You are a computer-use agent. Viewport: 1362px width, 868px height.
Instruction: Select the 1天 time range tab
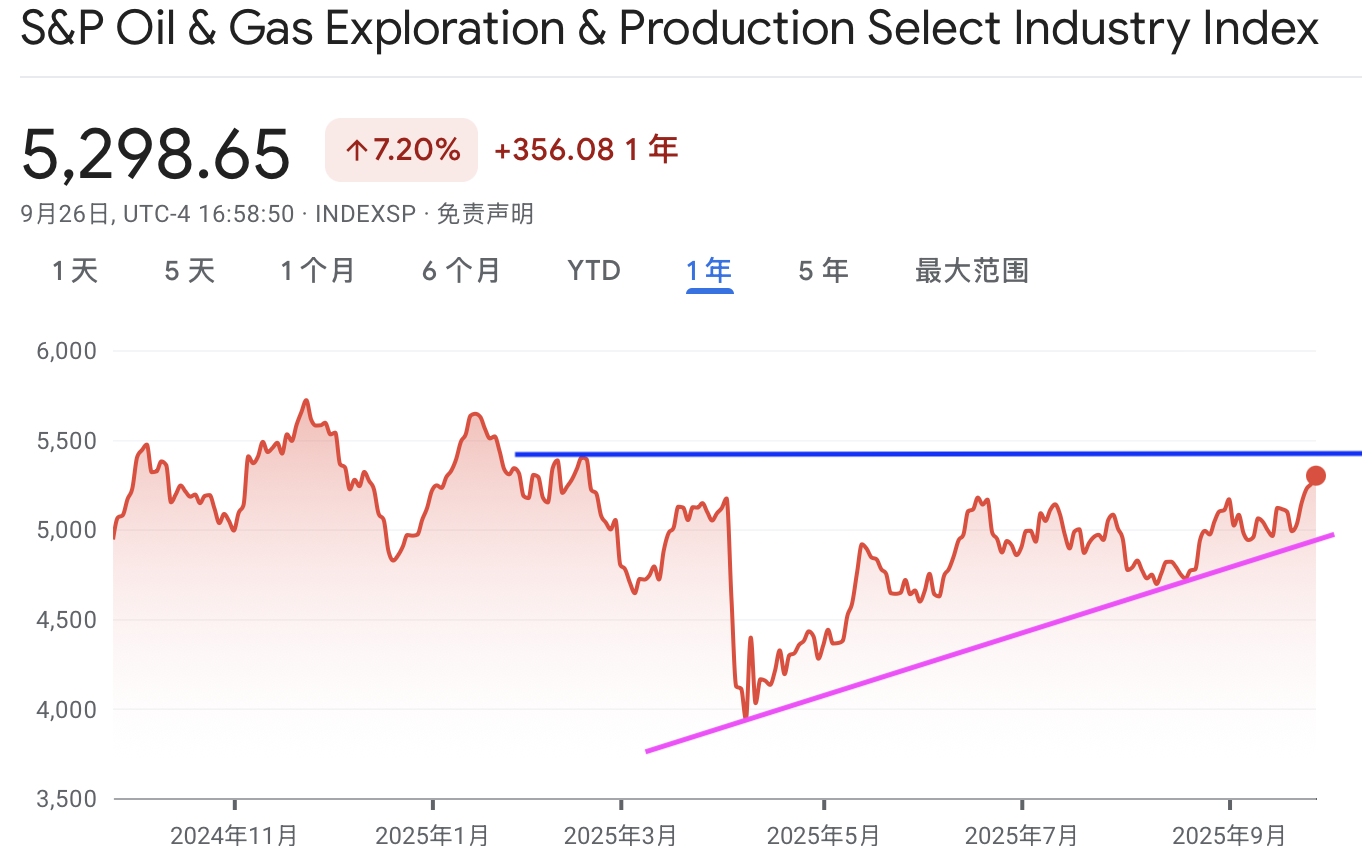click(x=75, y=270)
